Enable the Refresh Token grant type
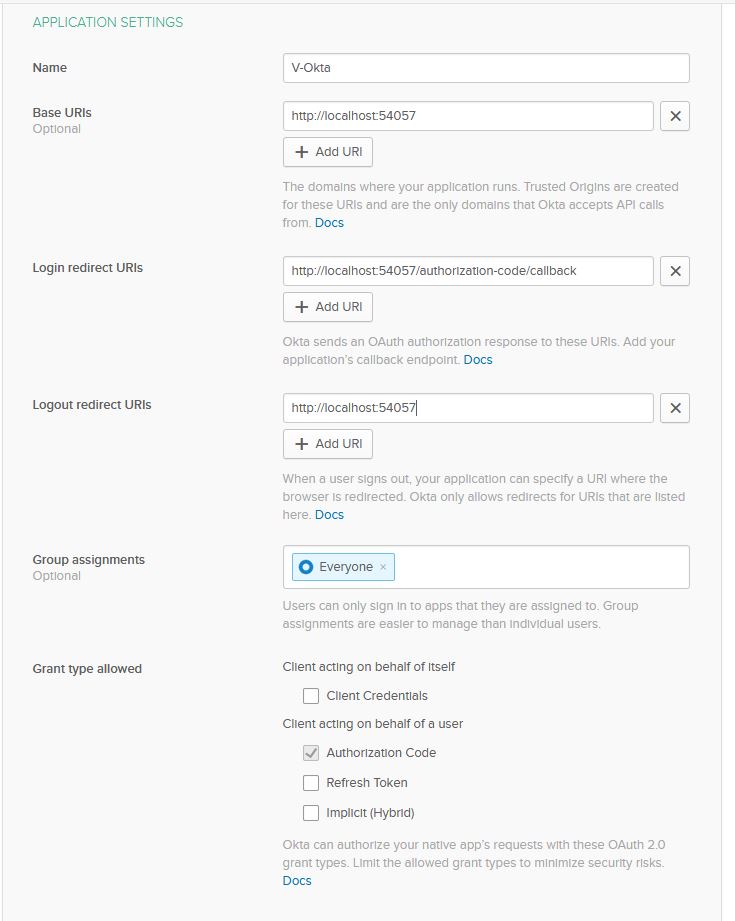This screenshot has width=735, height=921. (311, 783)
